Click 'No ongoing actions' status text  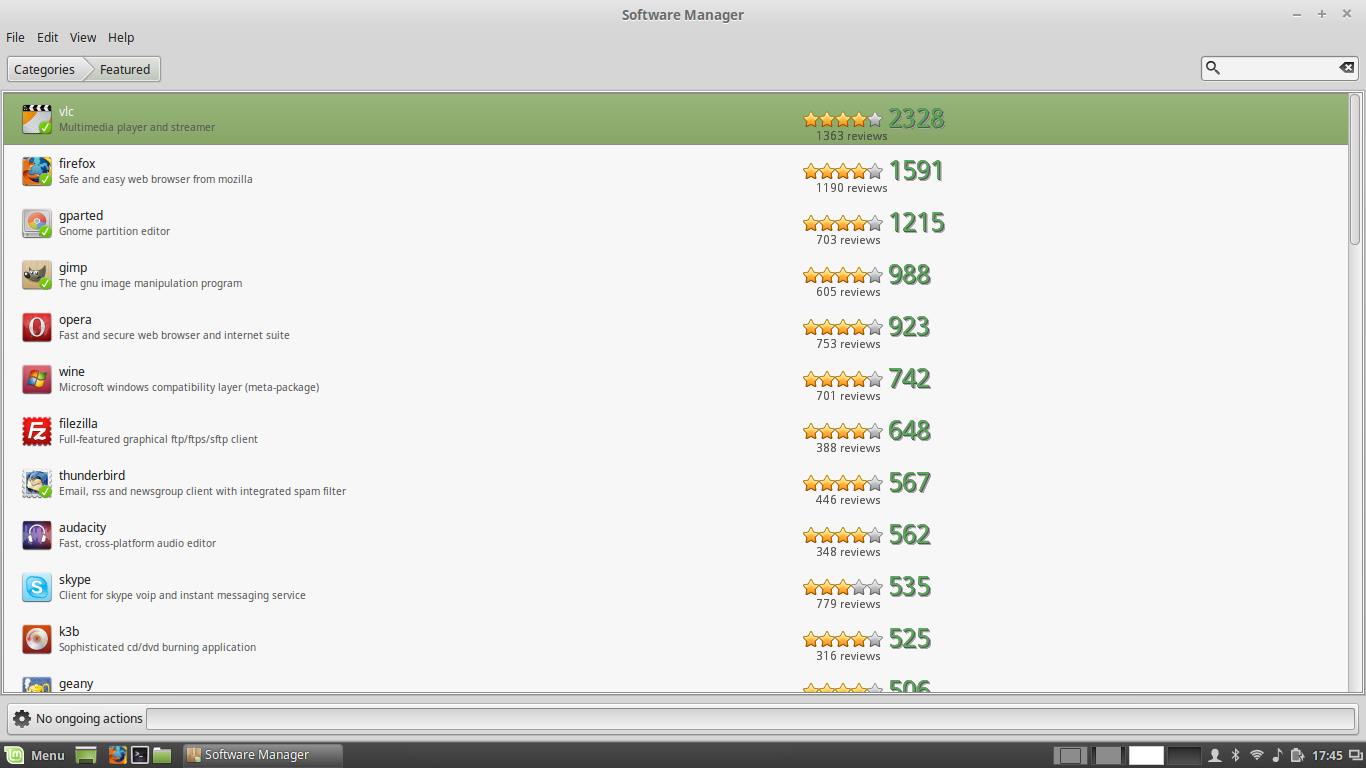click(89, 718)
